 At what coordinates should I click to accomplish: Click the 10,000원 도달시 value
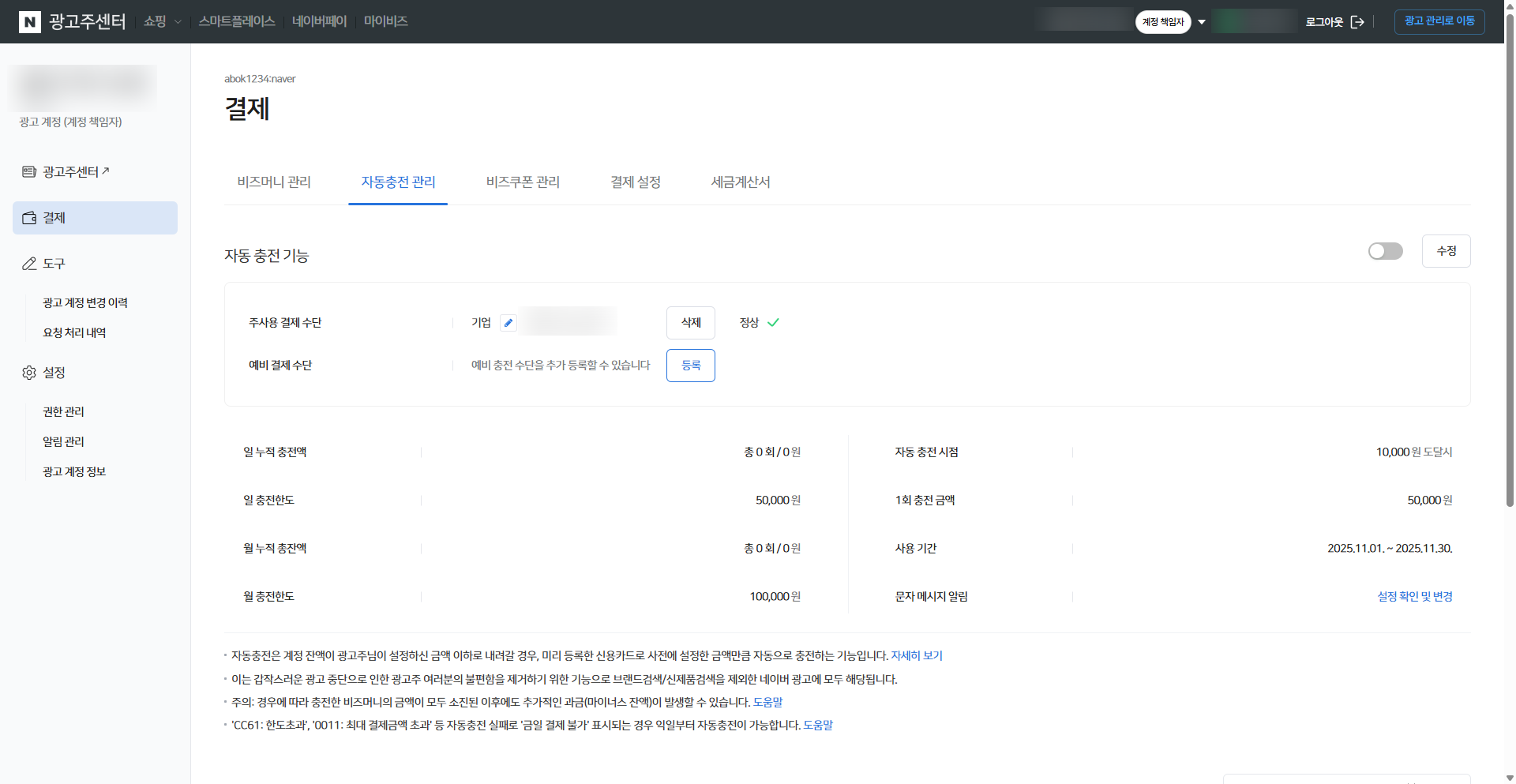1414,452
